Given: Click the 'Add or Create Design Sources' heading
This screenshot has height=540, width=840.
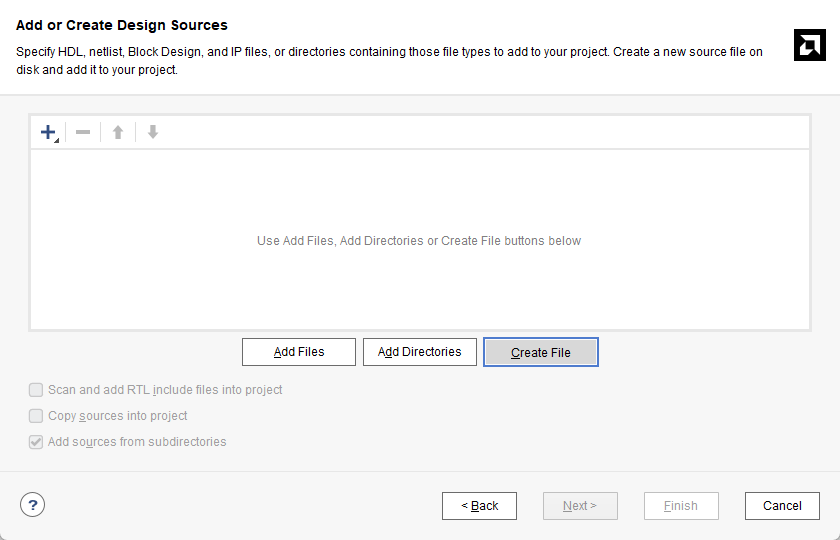Looking at the screenshot, I should 122,25.
